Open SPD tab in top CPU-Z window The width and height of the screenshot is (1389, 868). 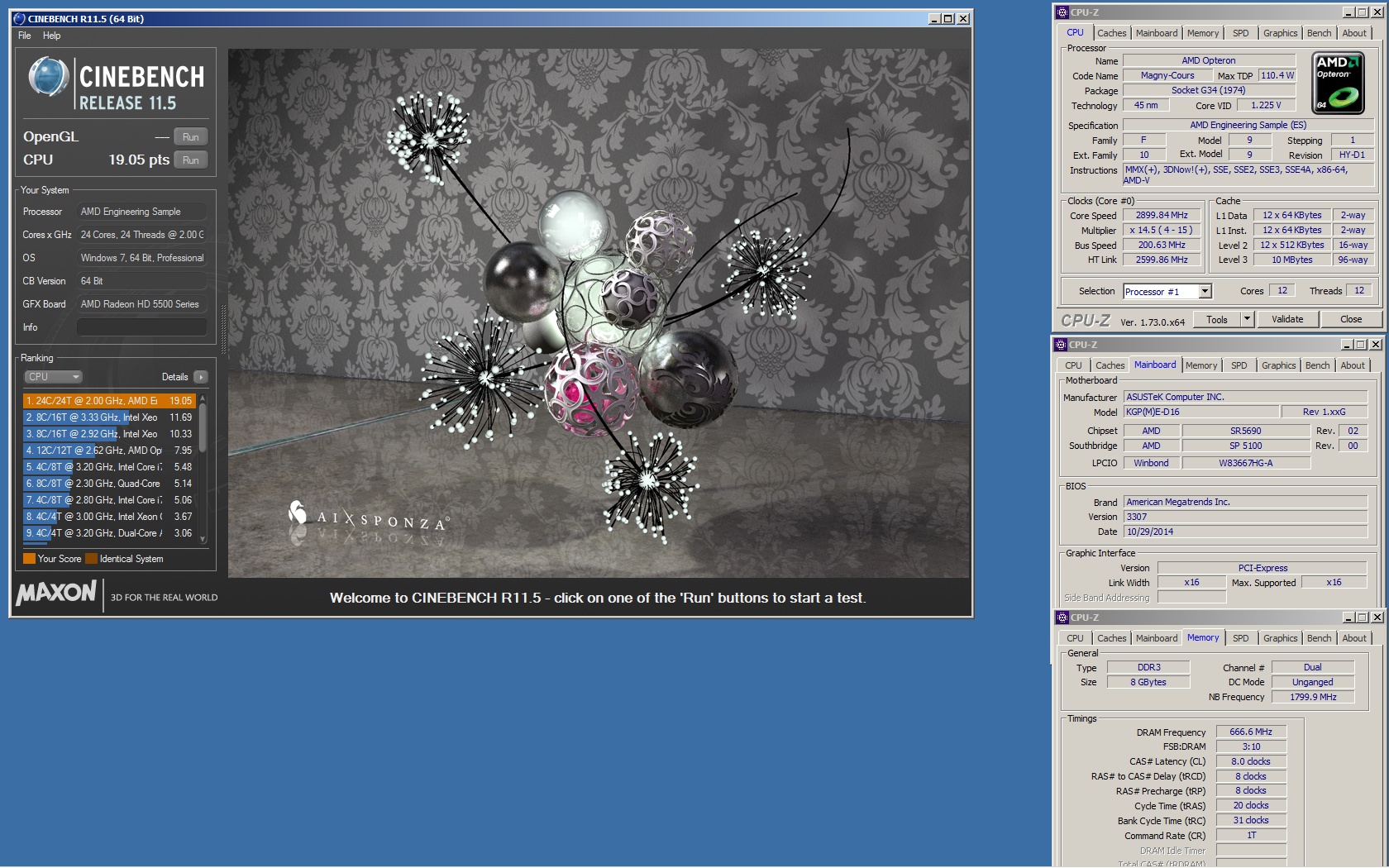(1240, 33)
